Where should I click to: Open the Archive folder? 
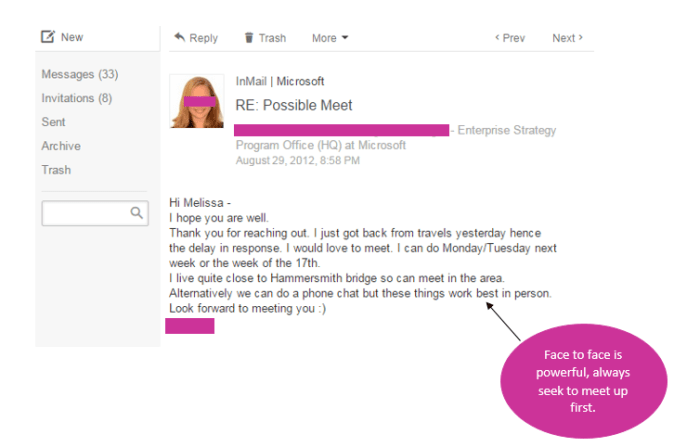[61, 146]
